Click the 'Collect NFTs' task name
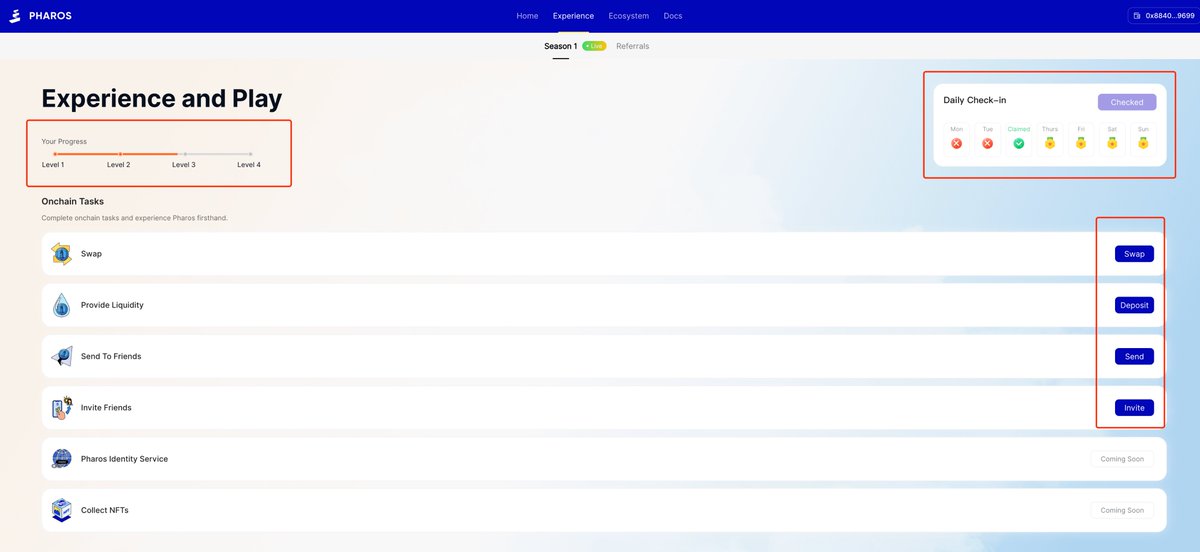This screenshot has height=552, width=1200. [105, 510]
